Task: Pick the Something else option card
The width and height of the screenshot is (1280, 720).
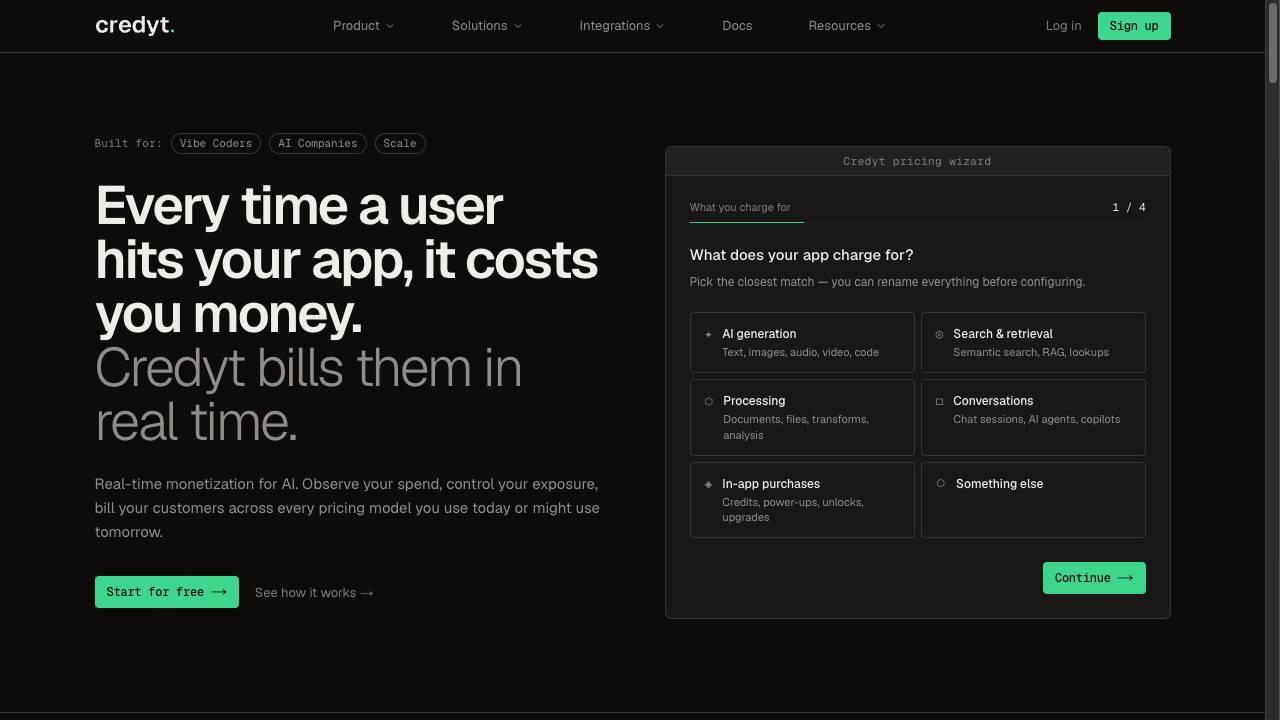Action: pos(1033,500)
